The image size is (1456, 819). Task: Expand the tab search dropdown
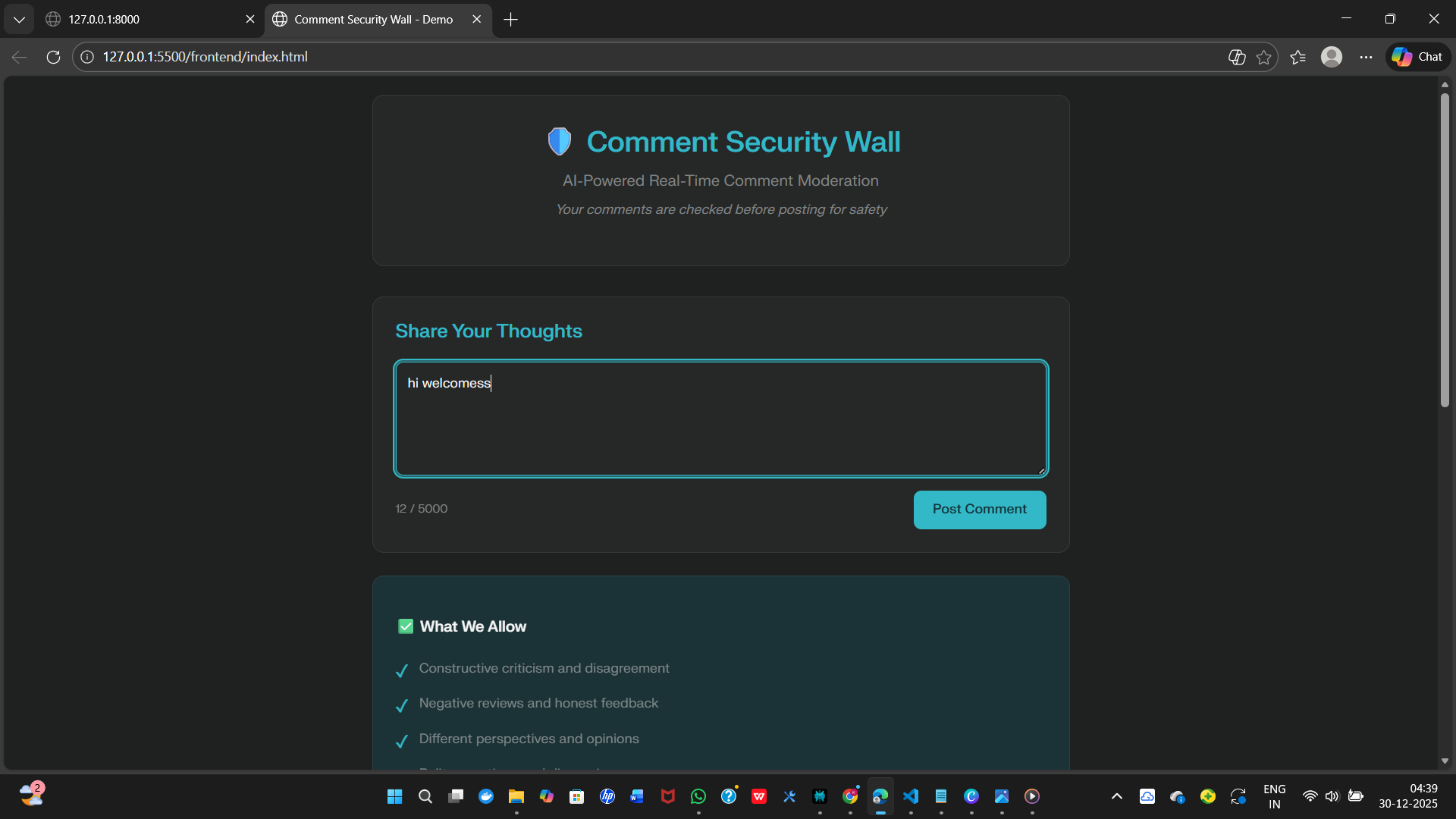pos(19,20)
